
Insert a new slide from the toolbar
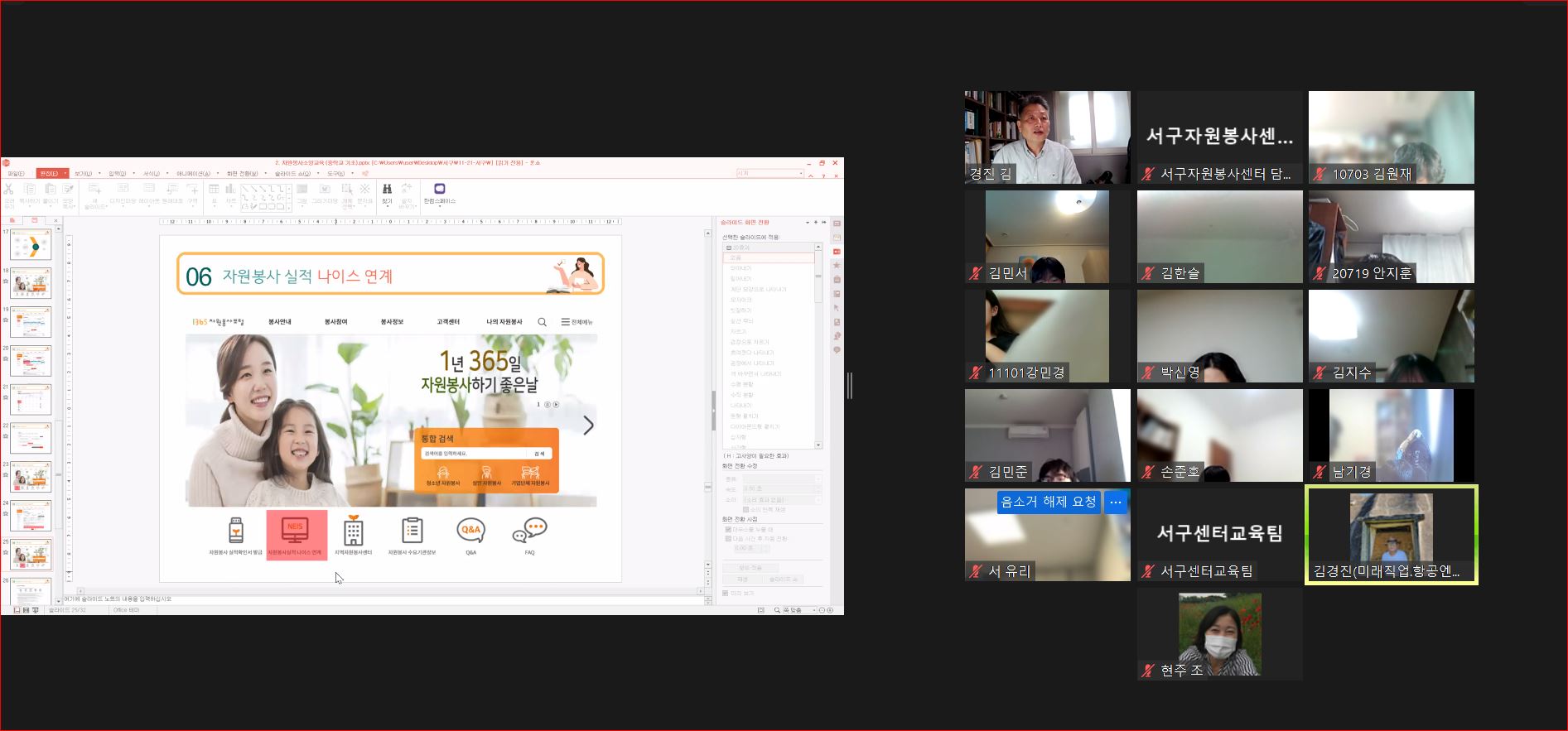(94, 190)
